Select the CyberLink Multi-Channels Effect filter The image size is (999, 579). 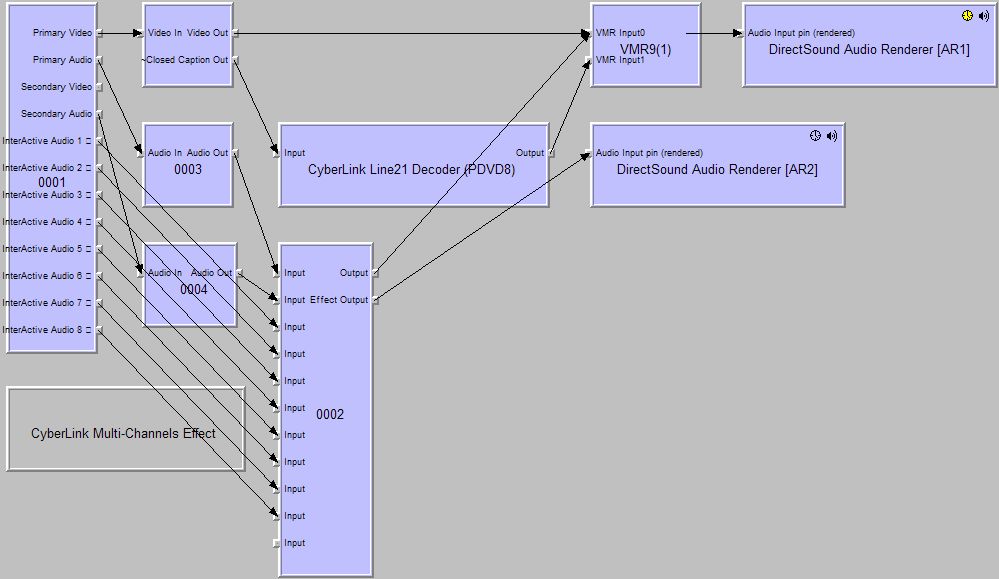coord(126,429)
